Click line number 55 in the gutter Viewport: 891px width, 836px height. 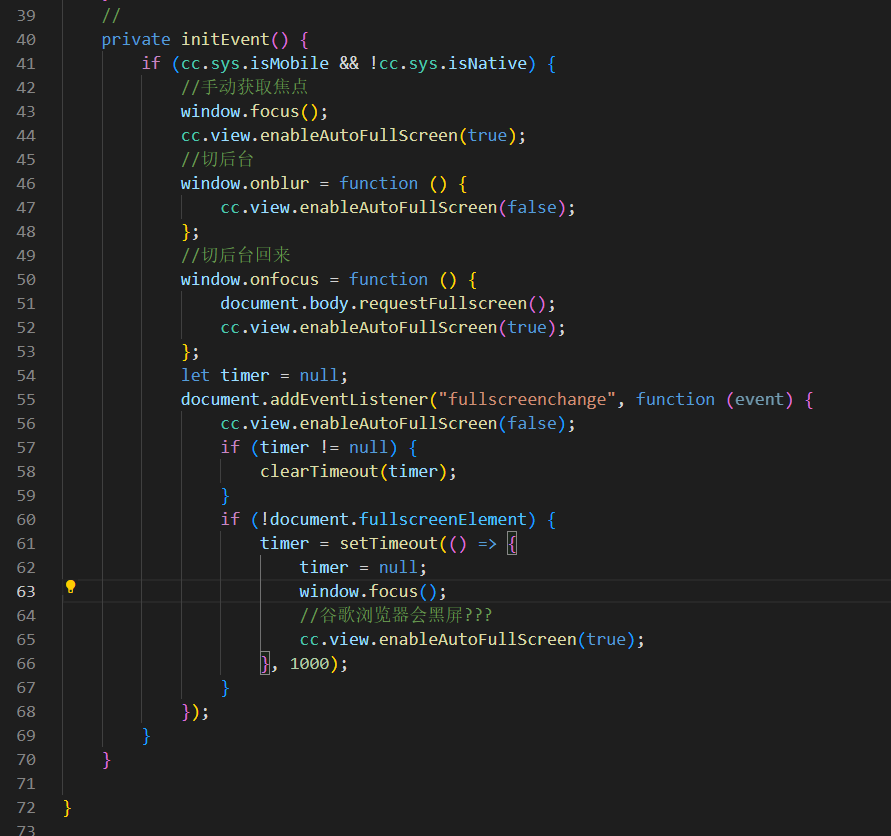click(x=26, y=400)
